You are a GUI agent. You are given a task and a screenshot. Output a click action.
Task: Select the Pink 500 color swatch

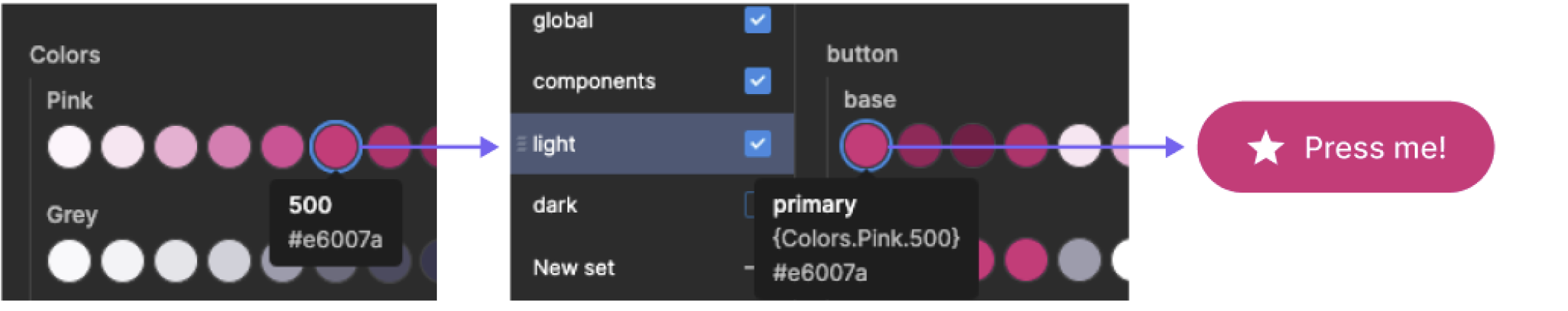[x=336, y=146]
